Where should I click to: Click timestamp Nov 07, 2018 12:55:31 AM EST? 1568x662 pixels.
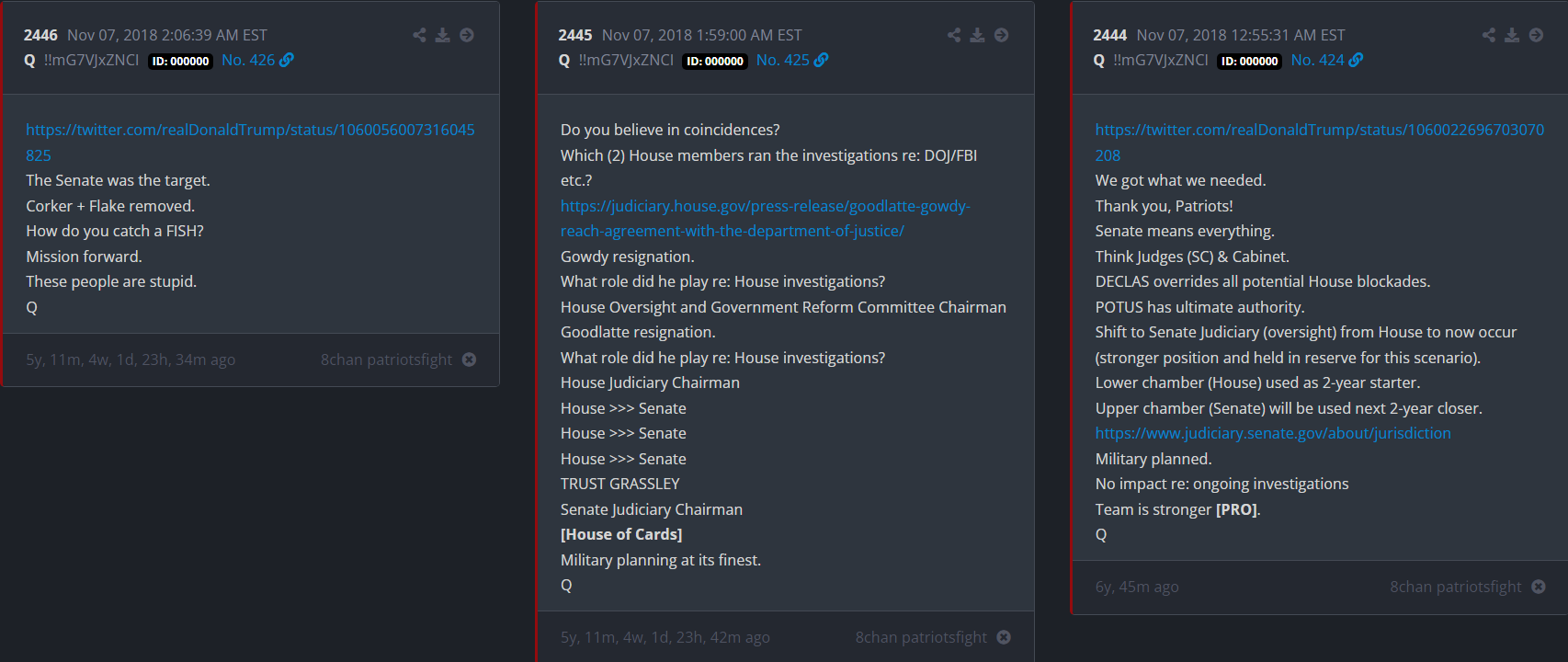point(1241,35)
